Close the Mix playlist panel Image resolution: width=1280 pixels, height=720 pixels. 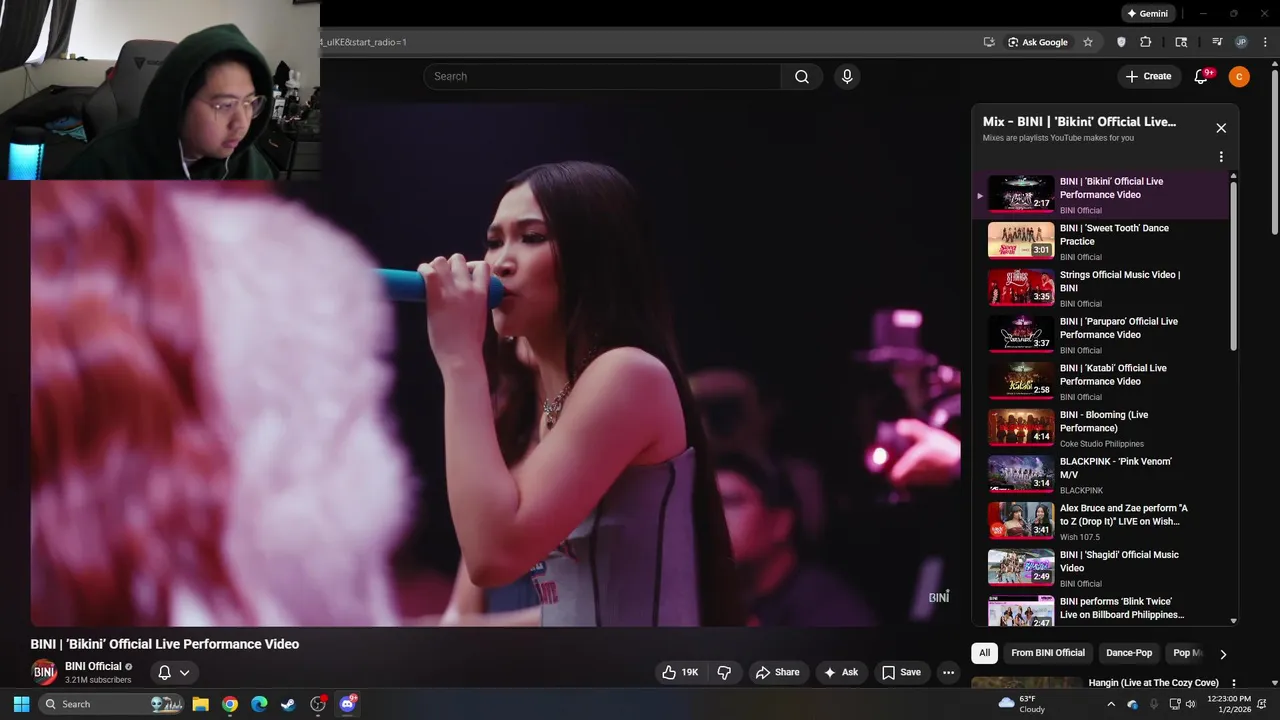(1221, 128)
